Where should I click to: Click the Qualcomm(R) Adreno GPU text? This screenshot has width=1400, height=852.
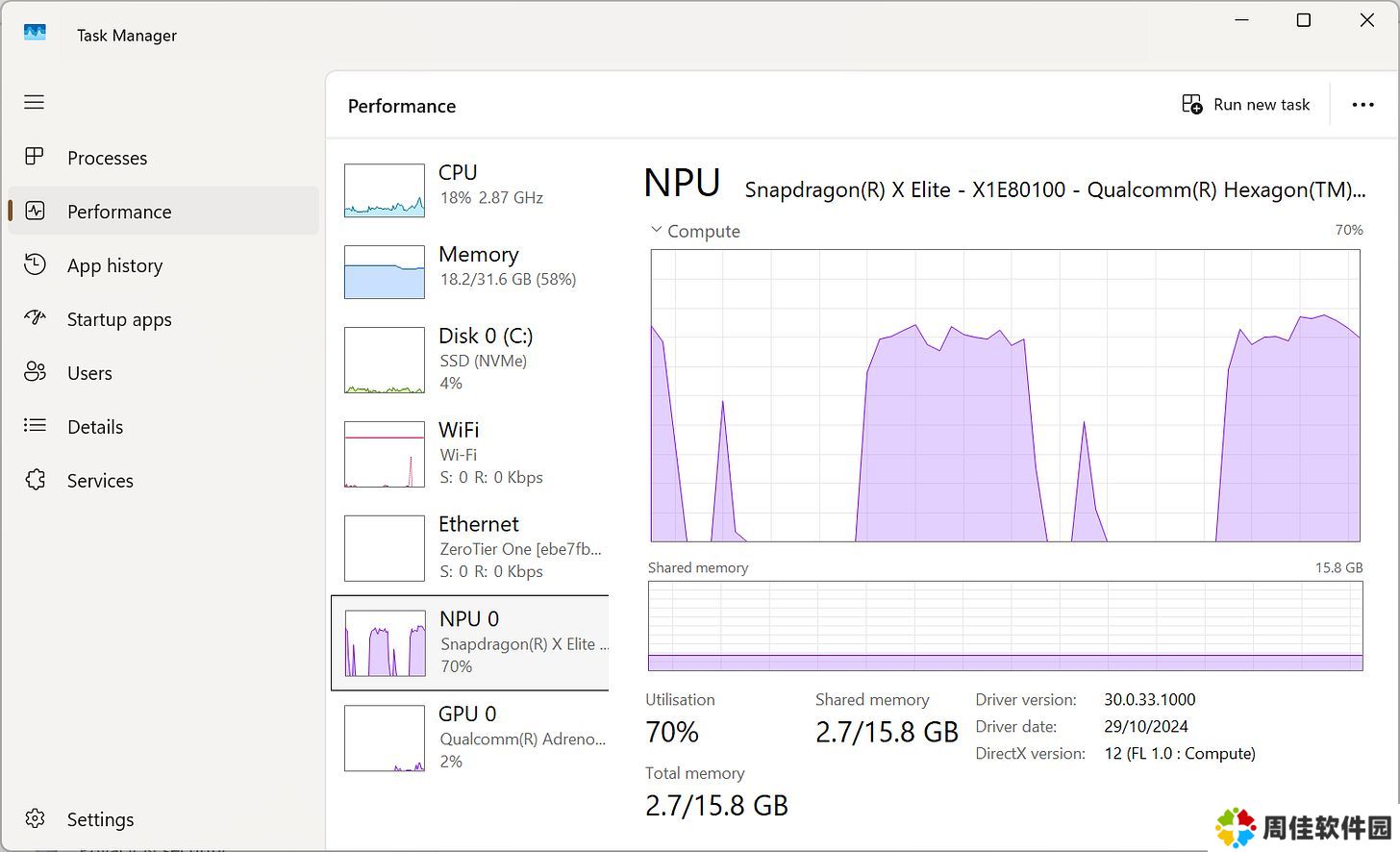pos(523,739)
